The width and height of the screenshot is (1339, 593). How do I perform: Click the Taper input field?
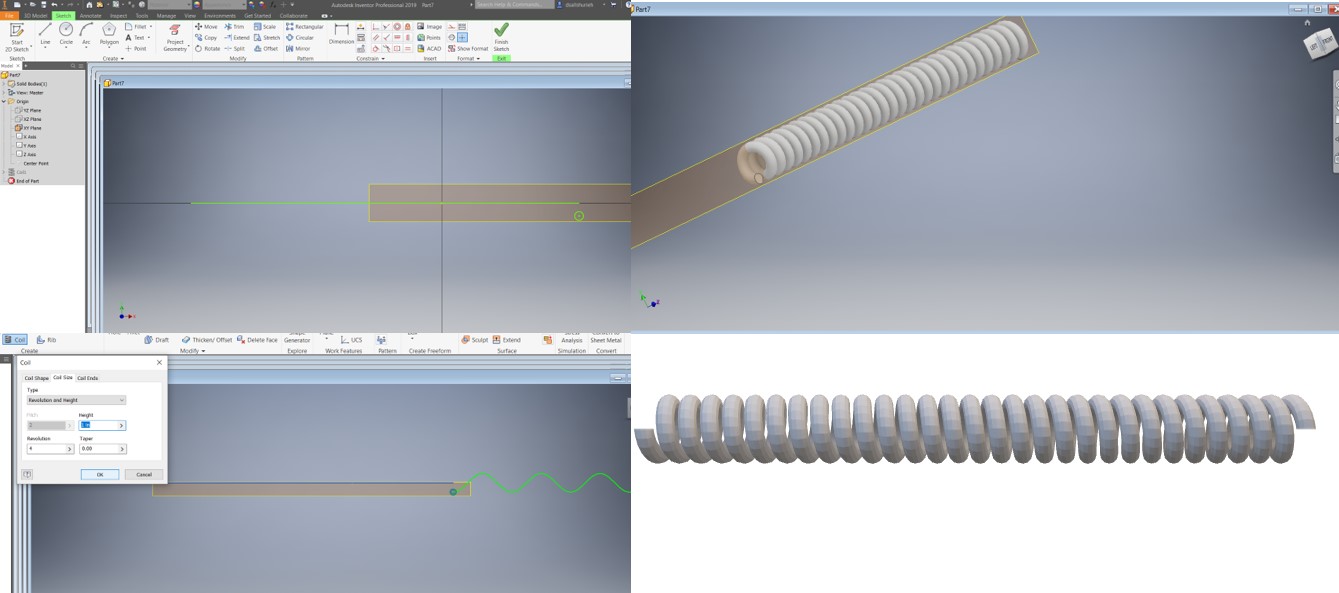(x=102, y=449)
